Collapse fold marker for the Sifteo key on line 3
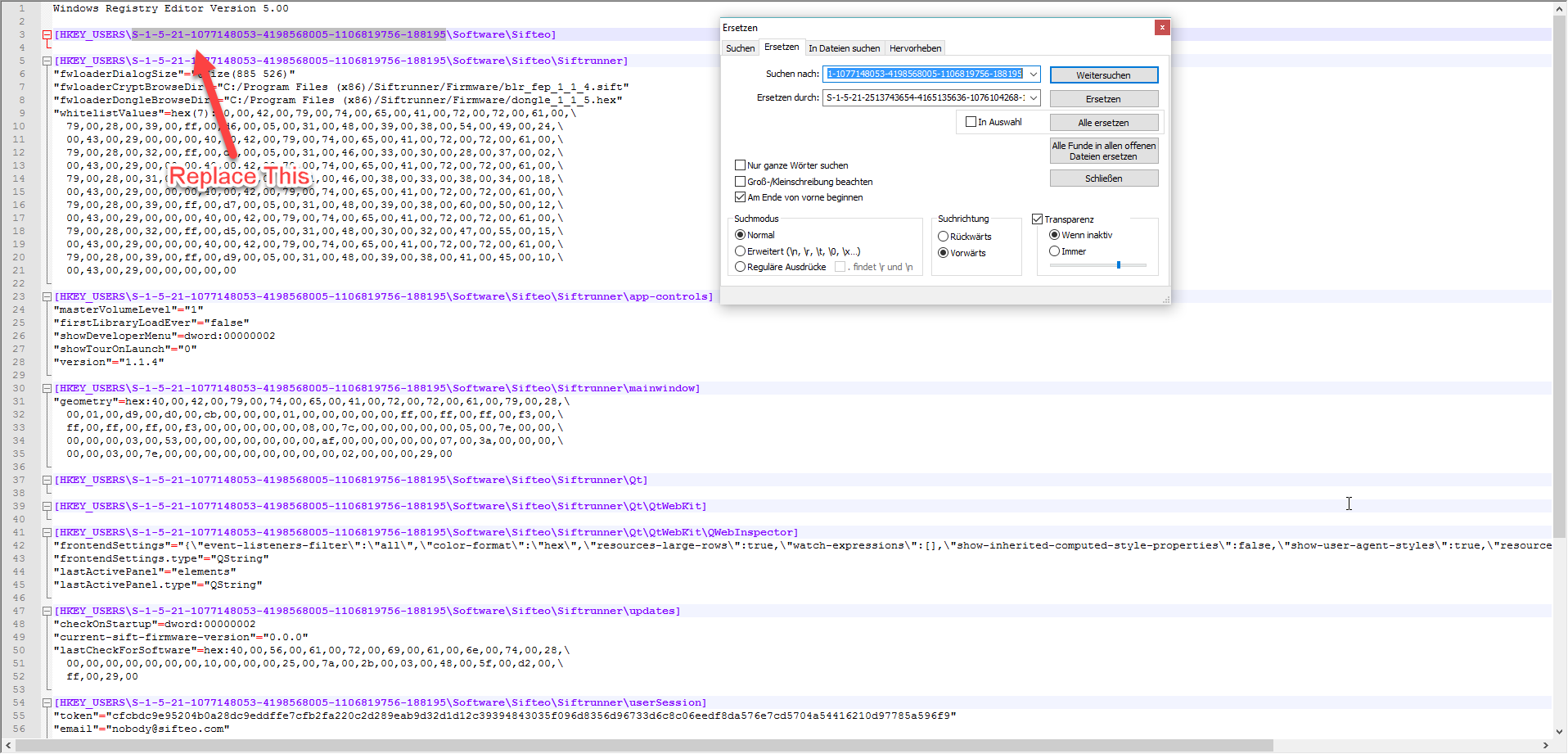 coord(47,34)
